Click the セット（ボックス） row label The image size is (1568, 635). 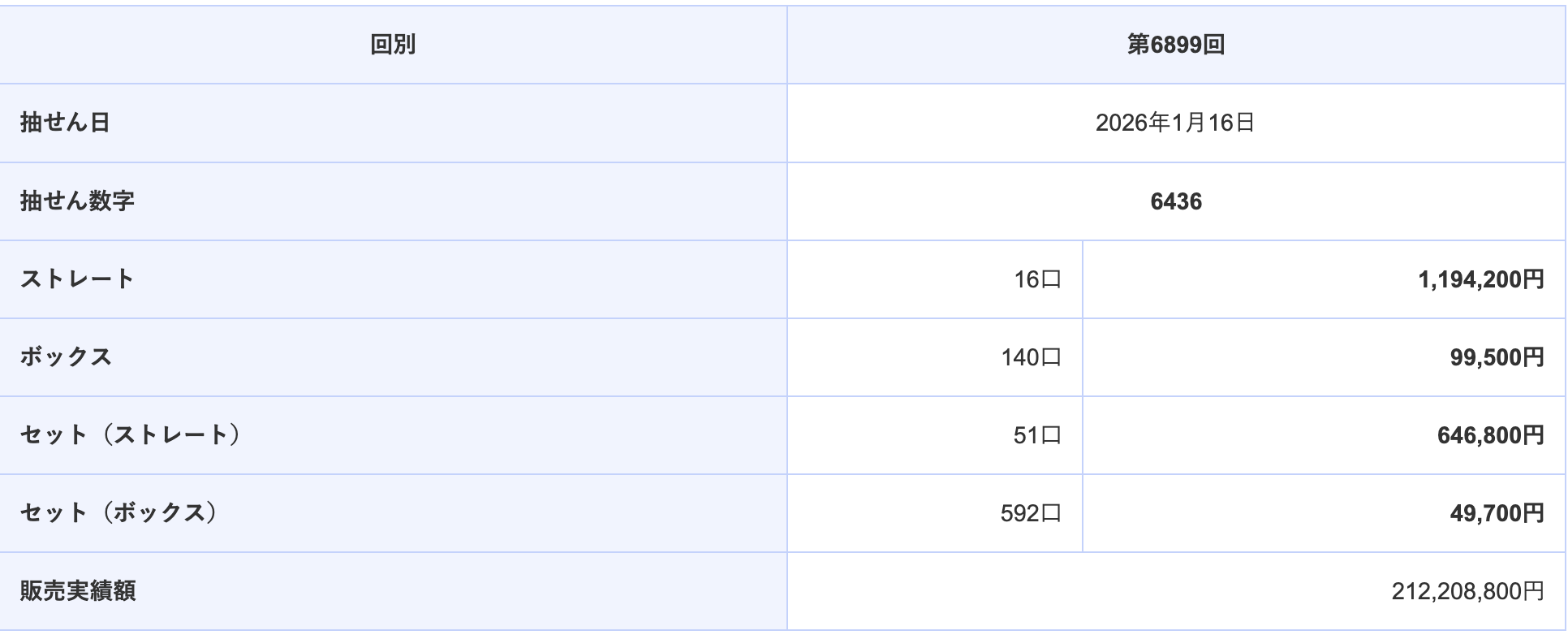click(x=118, y=512)
